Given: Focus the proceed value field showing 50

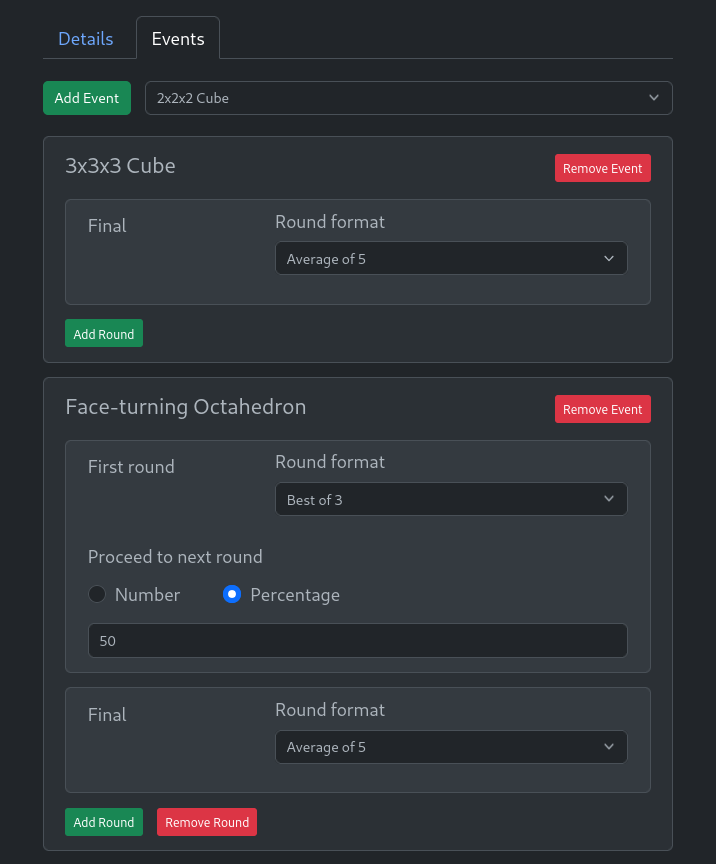Looking at the screenshot, I should tap(357, 640).
